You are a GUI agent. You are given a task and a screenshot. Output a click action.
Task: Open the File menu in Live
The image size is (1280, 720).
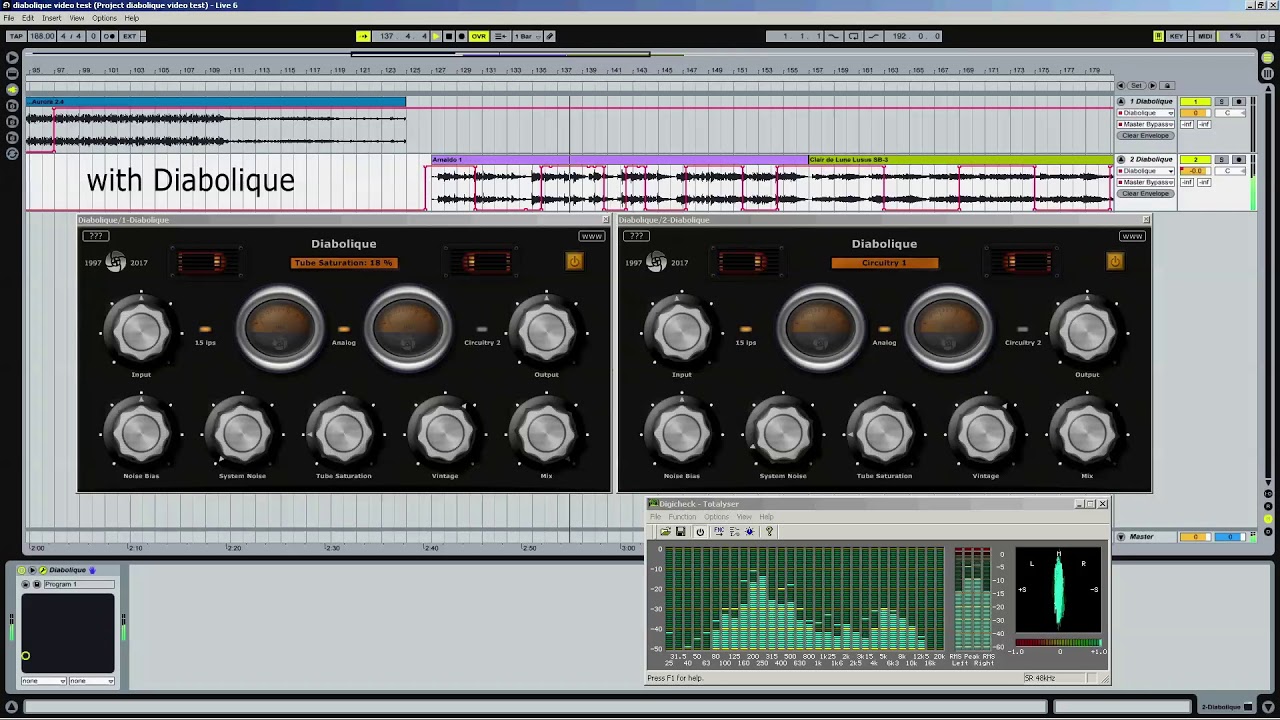click(x=9, y=18)
